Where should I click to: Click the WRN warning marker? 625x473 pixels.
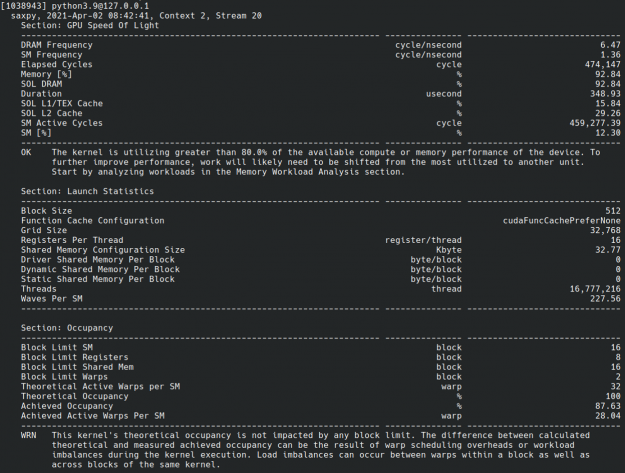(x=29, y=435)
